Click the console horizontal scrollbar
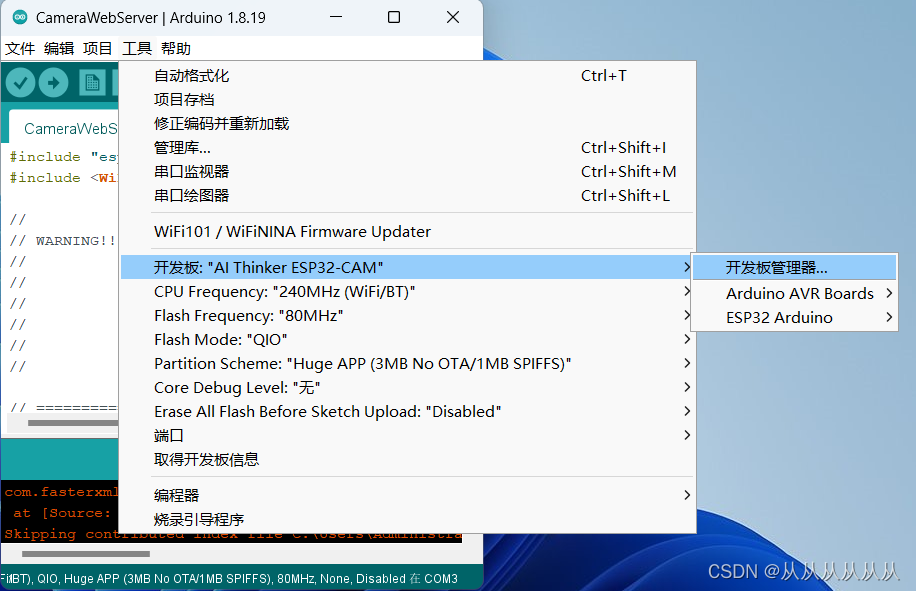The image size is (916, 591). pyautogui.click(x=86, y=554)
